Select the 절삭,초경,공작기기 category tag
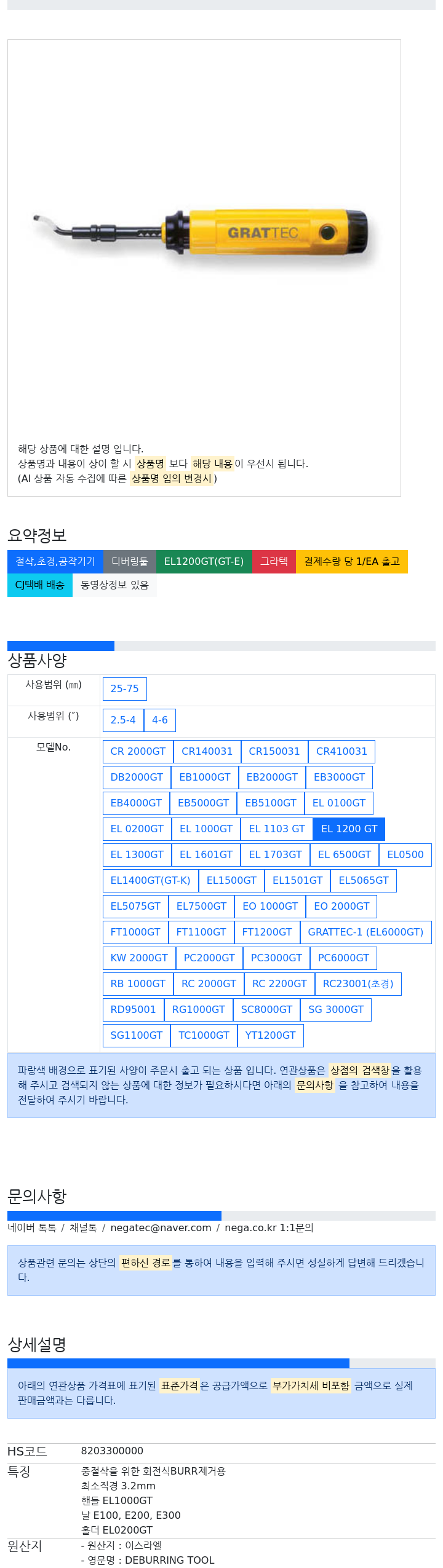443x1568 pixels. tap(55, 561)
